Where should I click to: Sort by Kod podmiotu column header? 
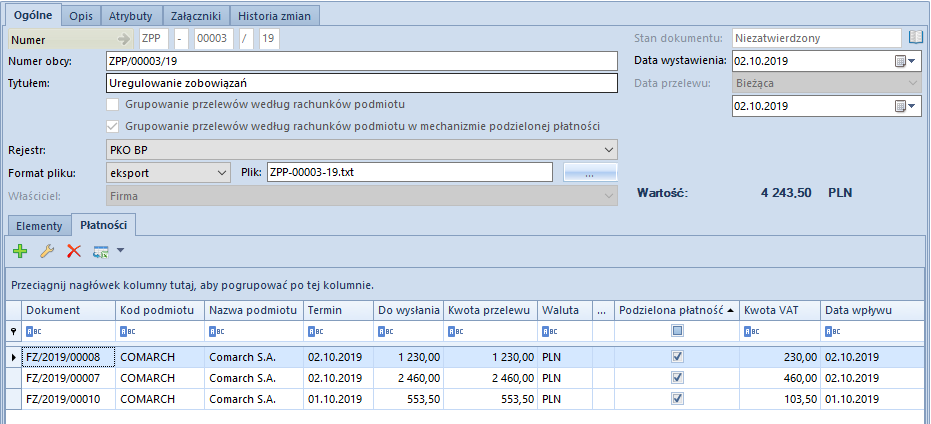click(x=160, y=310)
